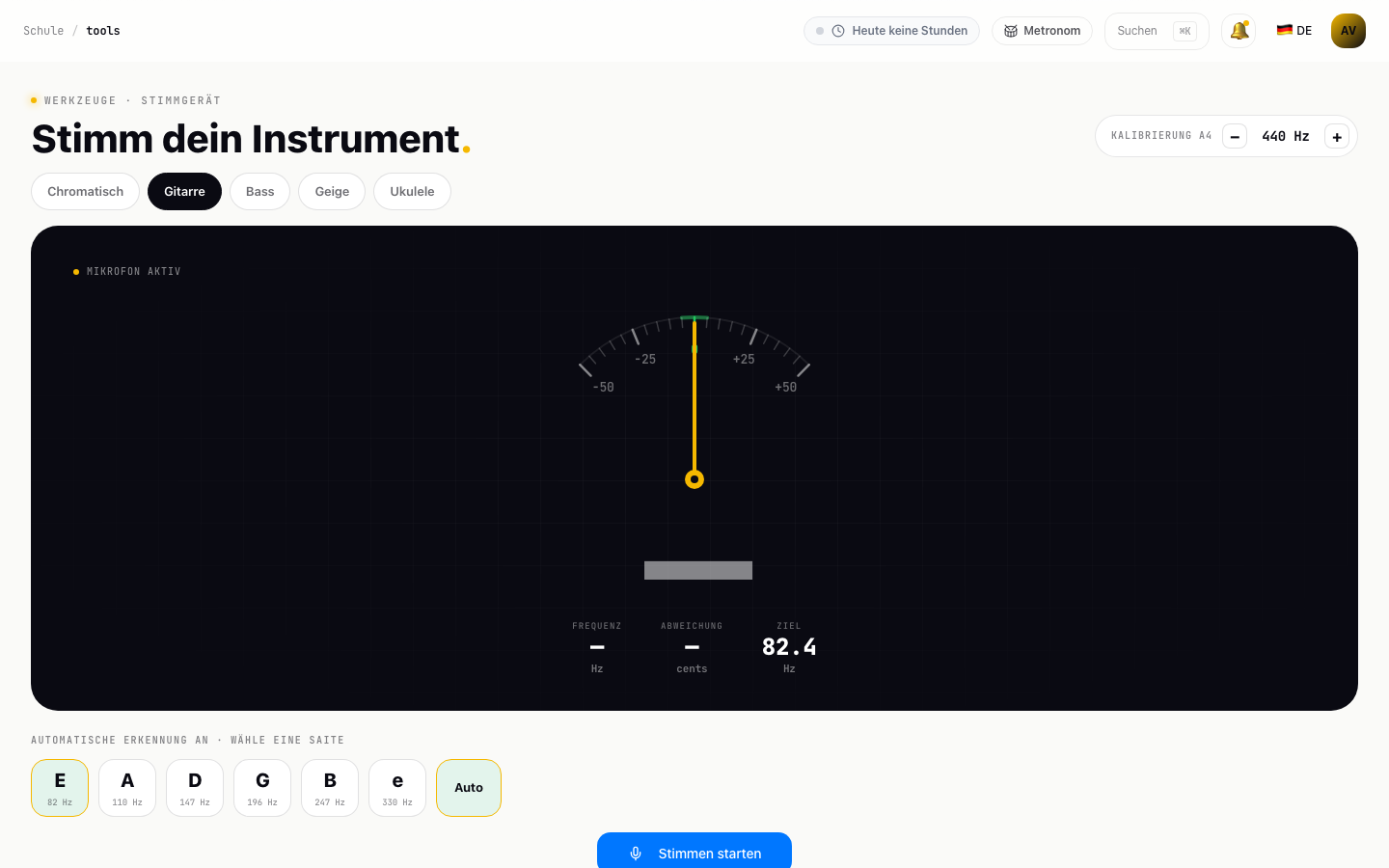Switch to the Ukulele instrument tab

(x=412, y=191)
